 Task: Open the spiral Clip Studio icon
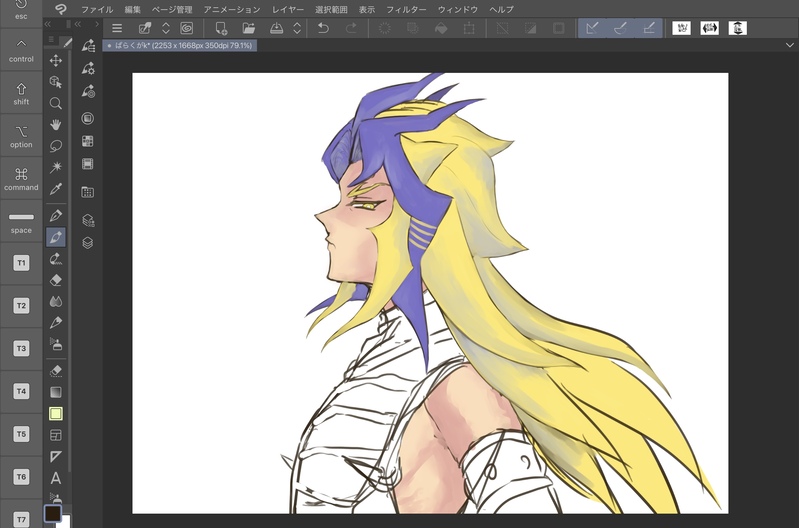click(187, 28)
